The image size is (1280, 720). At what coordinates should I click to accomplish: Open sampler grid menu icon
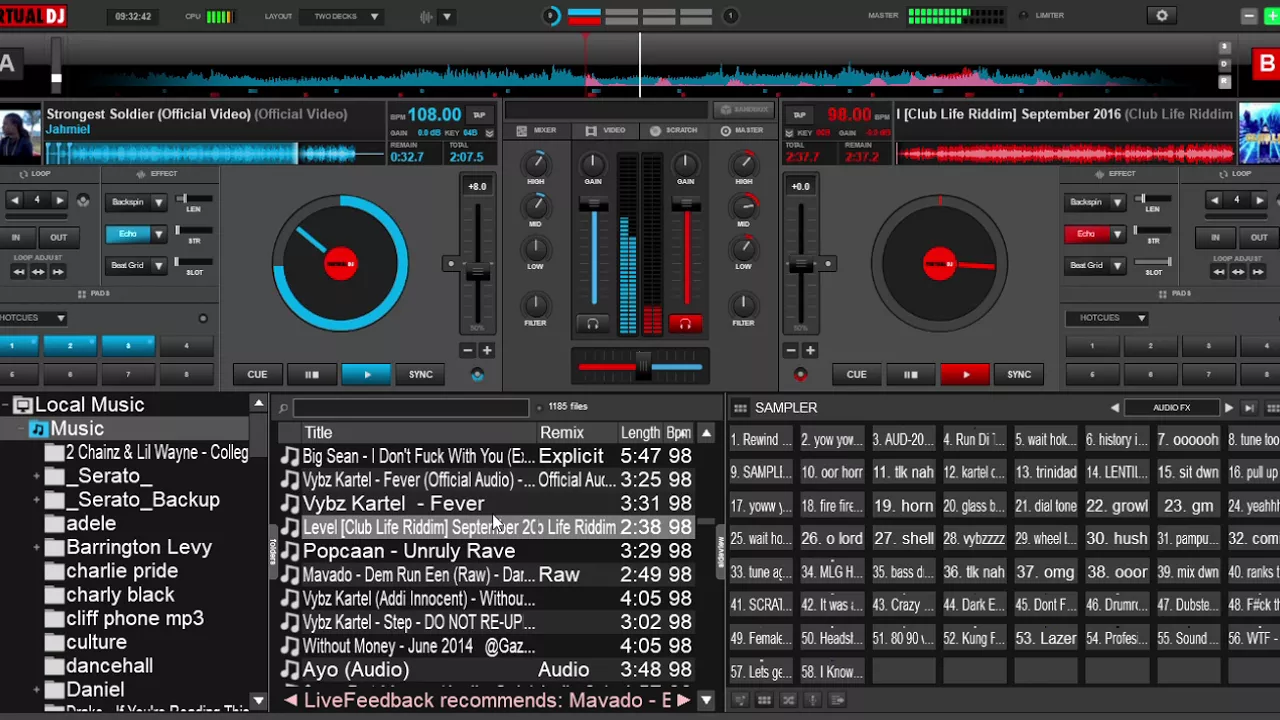click(x=740, y=408)
